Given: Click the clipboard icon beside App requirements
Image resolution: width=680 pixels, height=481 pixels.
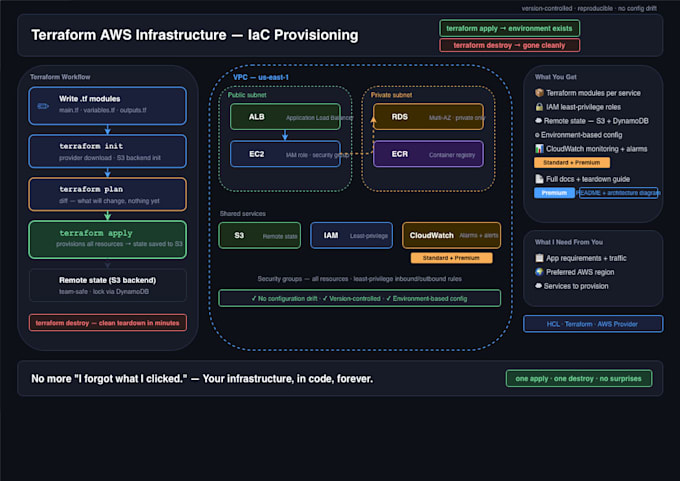Looking at the screenshot, I should coord(539,258).
